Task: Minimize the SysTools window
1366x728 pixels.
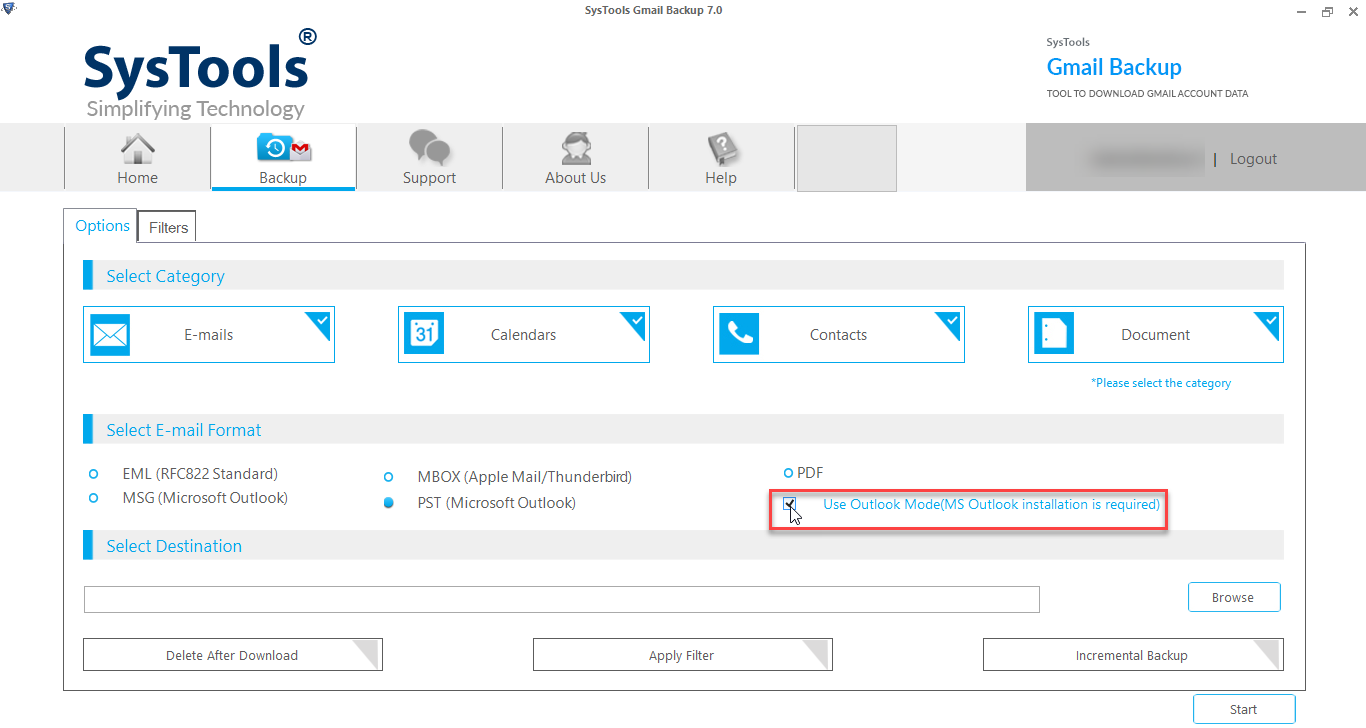Action: (x=1300, y=11)
